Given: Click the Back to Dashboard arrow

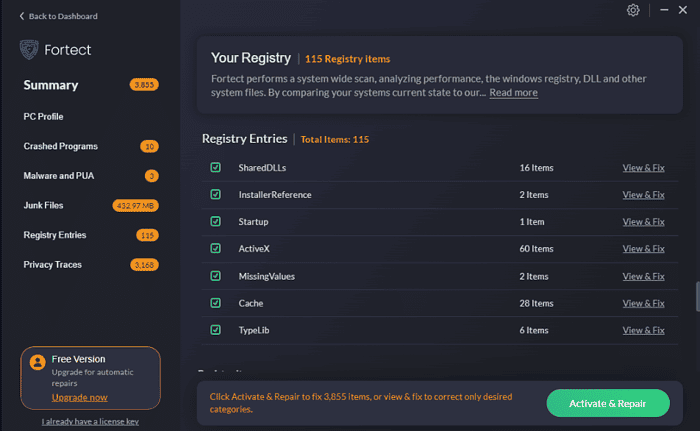Looking at the screenshot, I should (22, 17).
